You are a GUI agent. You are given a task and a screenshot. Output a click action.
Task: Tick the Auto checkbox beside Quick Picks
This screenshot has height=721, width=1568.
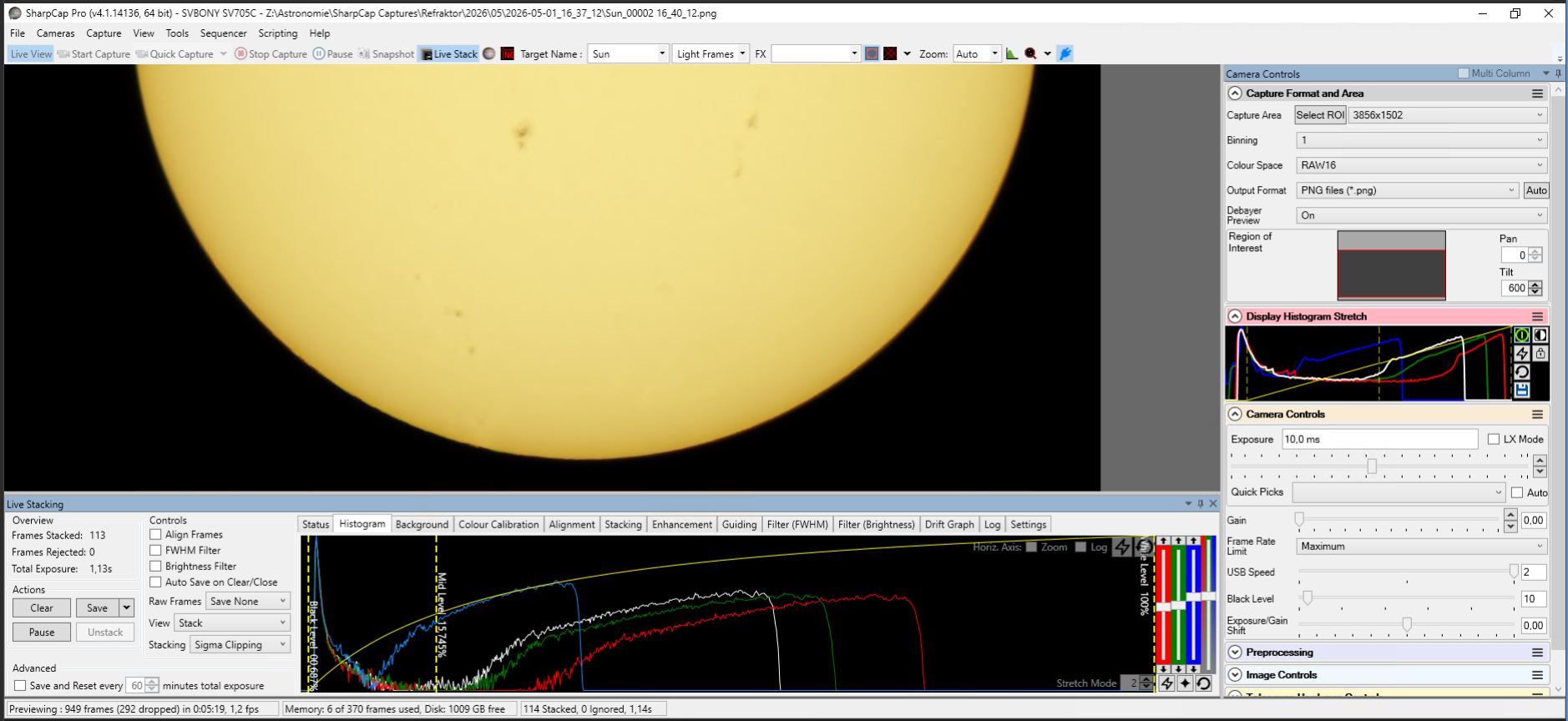coord(1517,492)
